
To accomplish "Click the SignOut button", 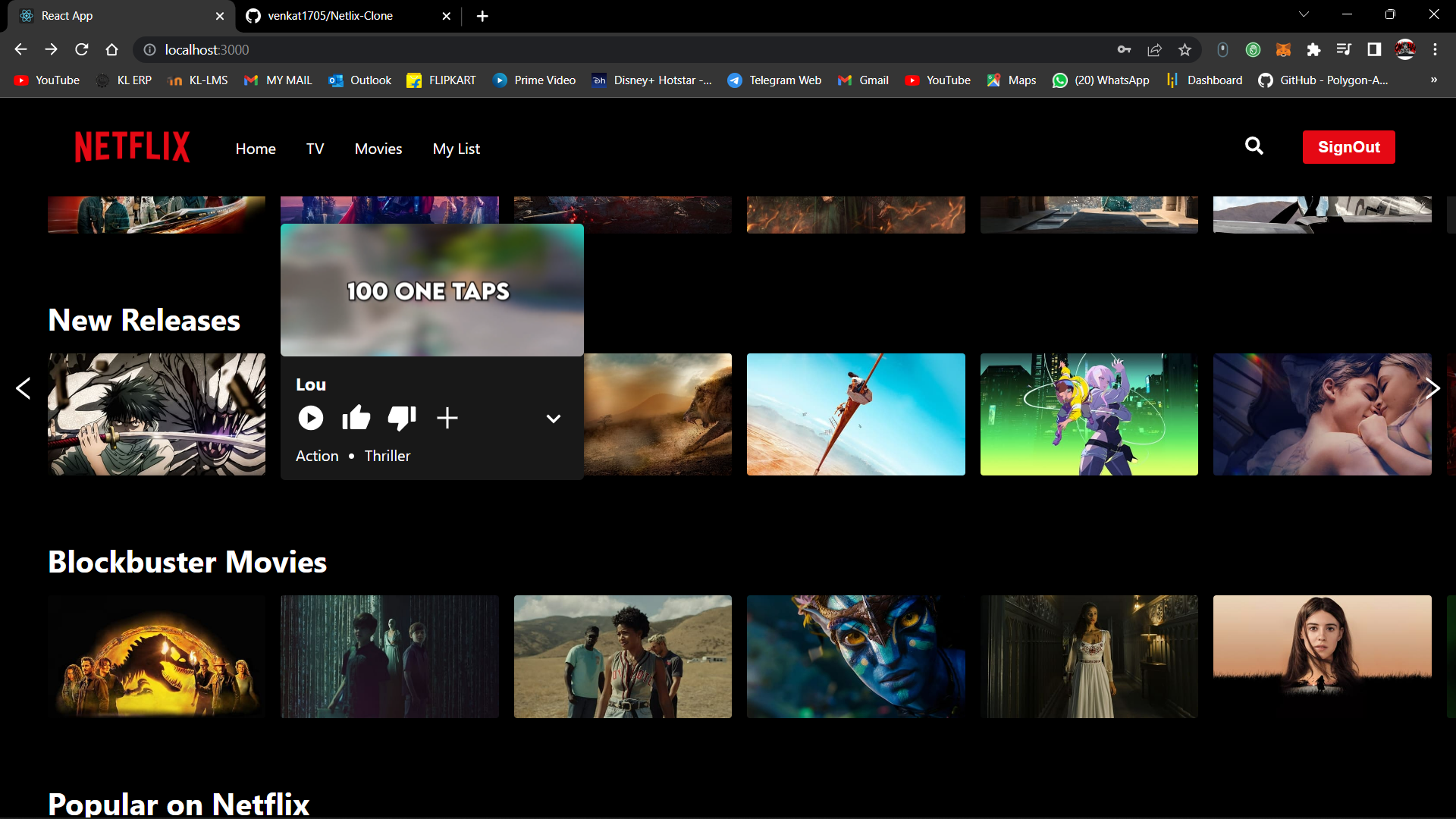I will pyautogui.click(x=1348, y=147).
